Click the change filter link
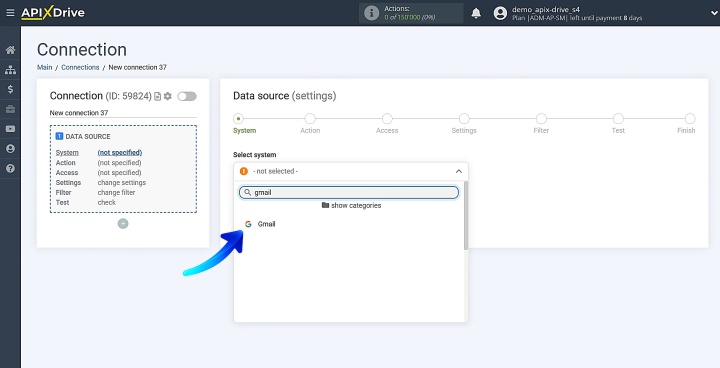Screen dimensions: 720x368 (x=116, y=192)
